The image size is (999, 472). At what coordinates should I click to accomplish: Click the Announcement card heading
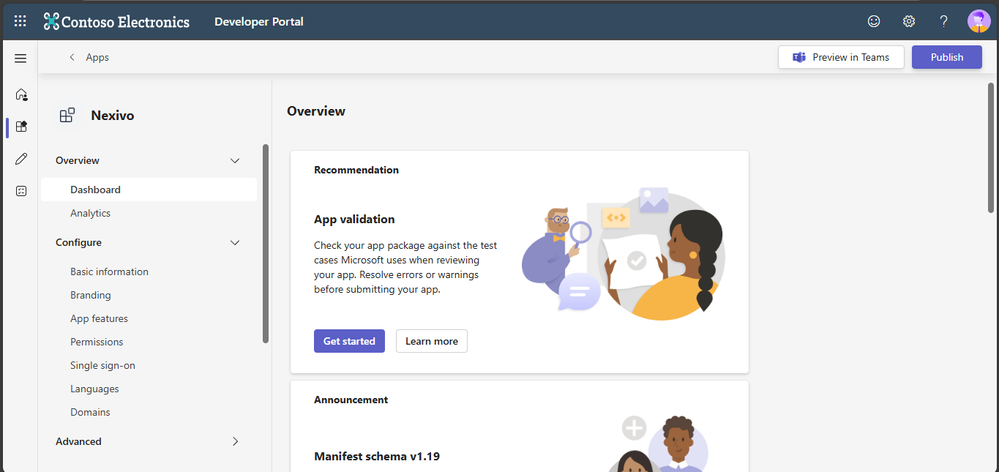point(351,400)
